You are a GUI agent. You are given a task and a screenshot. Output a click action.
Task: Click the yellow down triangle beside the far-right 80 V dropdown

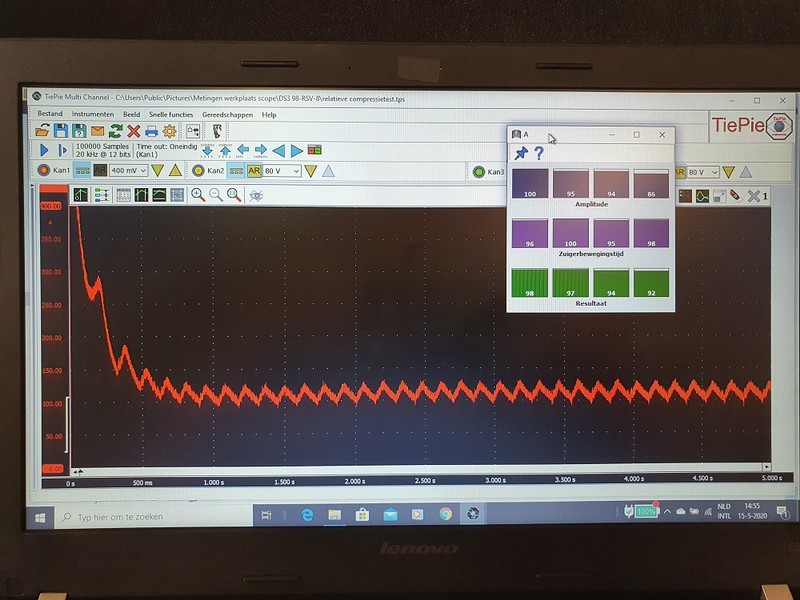coord(729,172)
